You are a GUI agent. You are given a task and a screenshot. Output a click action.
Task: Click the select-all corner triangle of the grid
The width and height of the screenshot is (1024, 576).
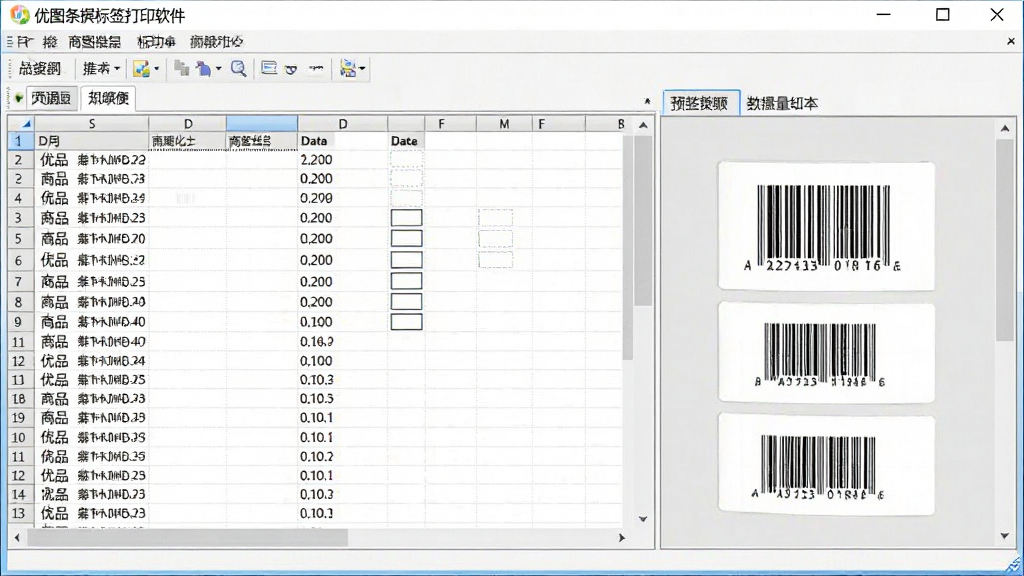26,123
